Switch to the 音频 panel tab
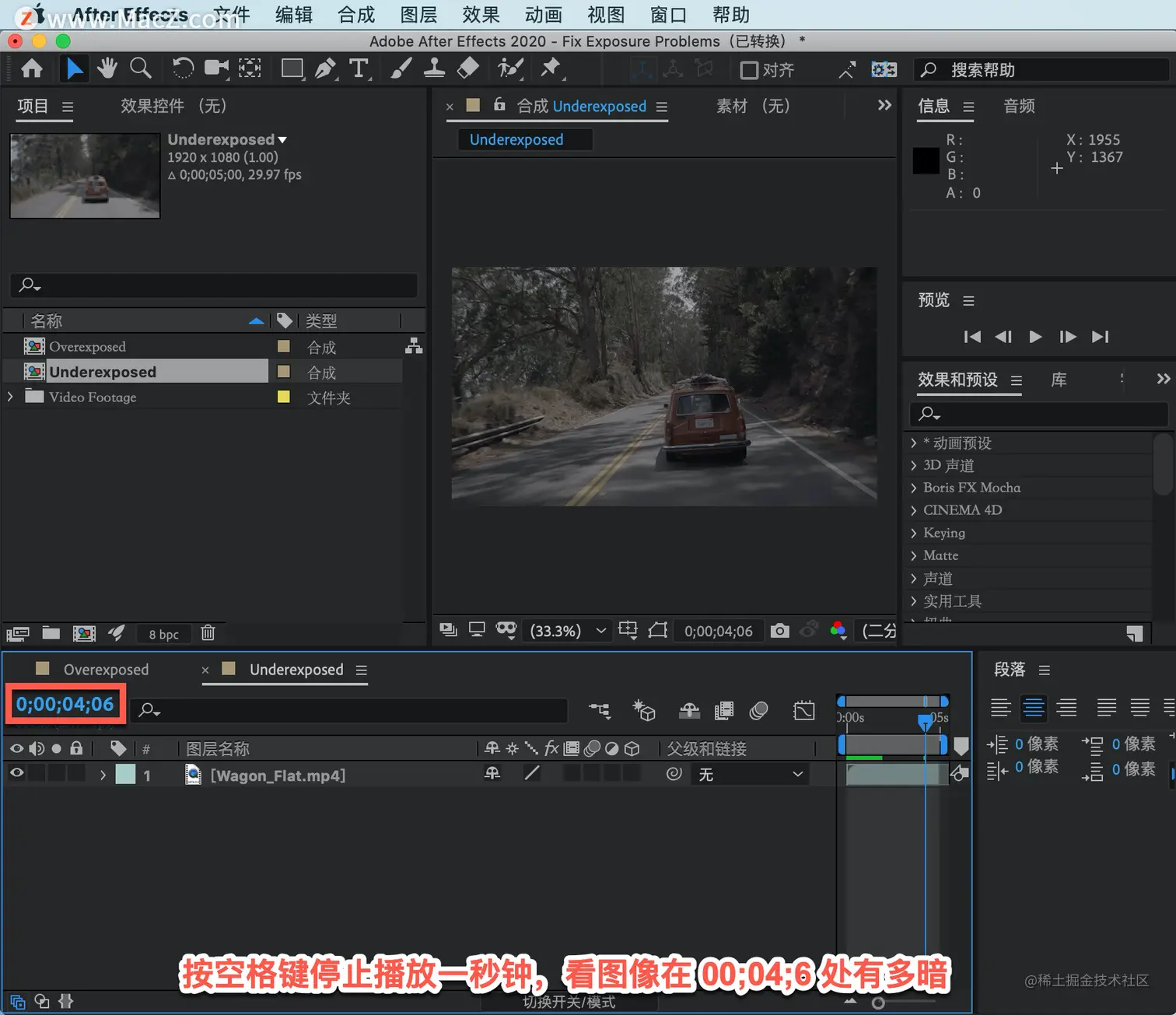Image resolution: width=1176 pixels, height=1015 pixels. tap(1019, 106)
